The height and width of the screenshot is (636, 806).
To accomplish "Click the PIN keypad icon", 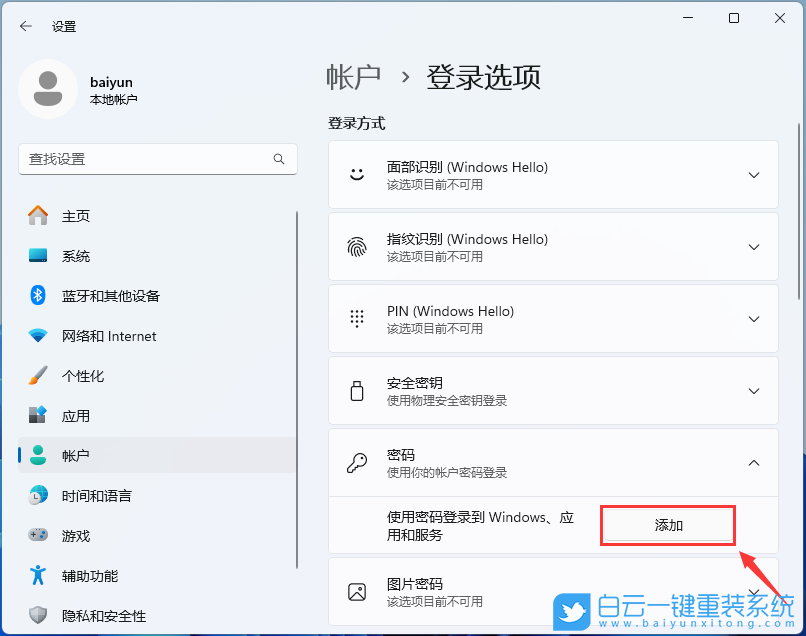I will point(356,318).
